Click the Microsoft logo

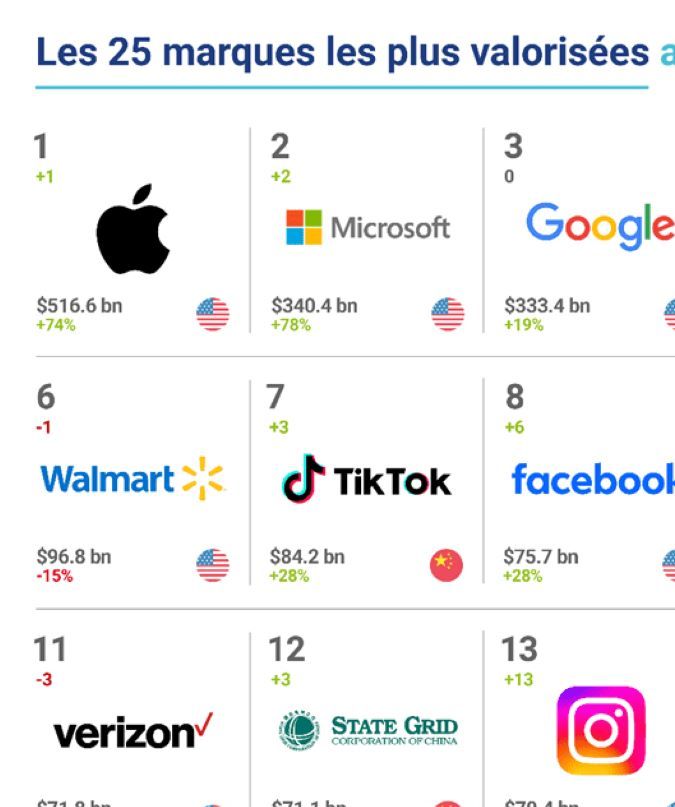coord(367,227)
